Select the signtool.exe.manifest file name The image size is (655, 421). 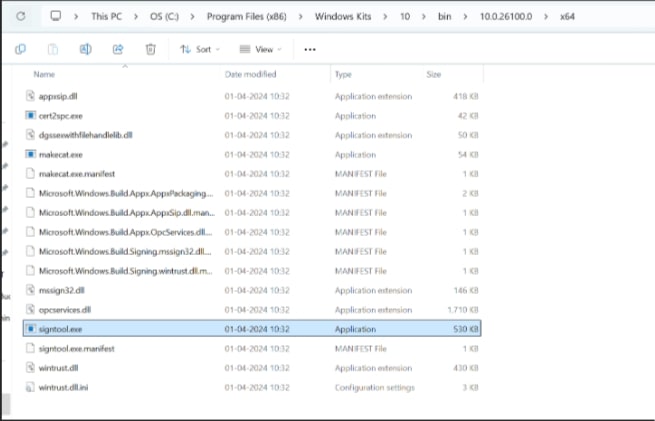click(76, 348)
